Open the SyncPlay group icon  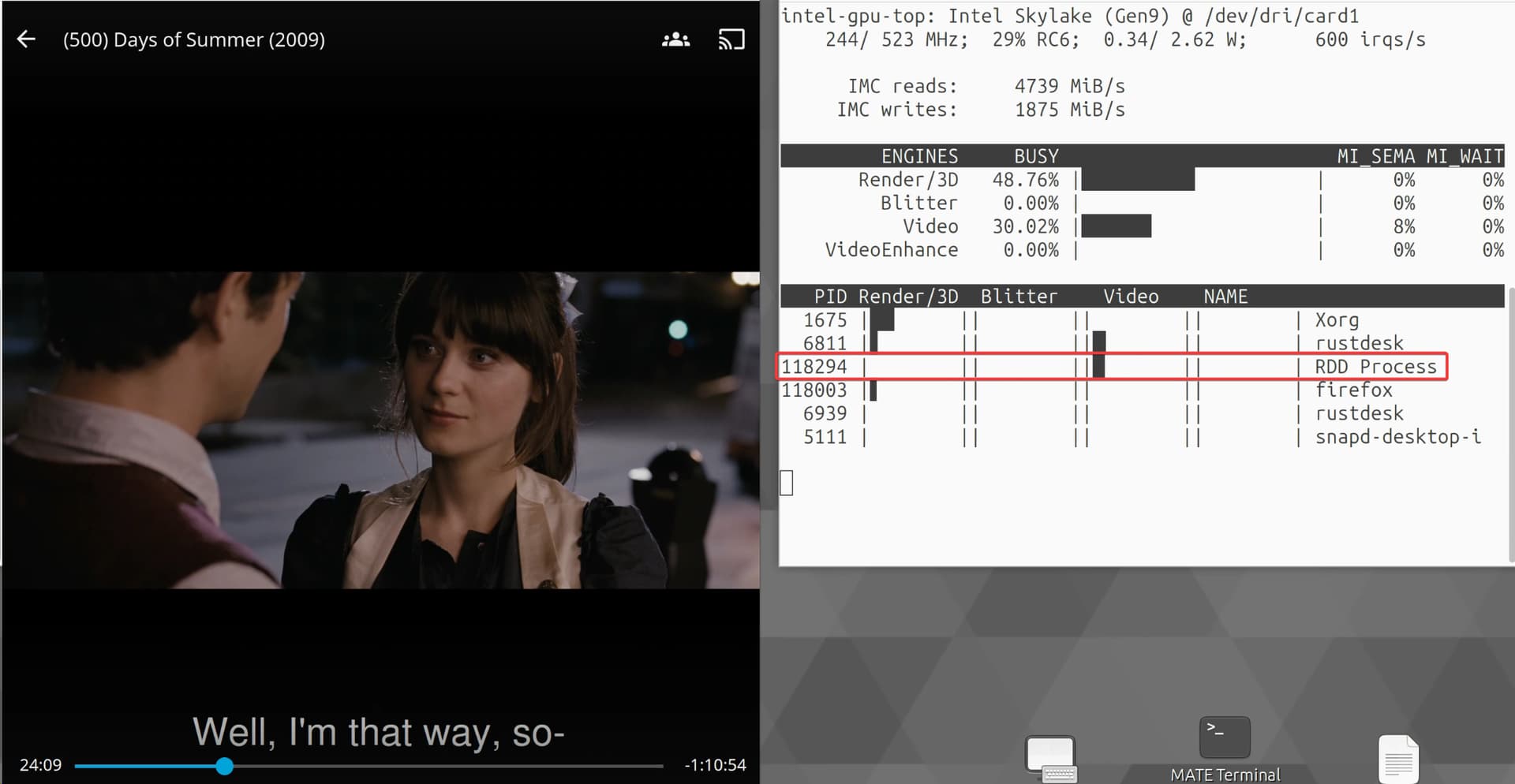675,39
